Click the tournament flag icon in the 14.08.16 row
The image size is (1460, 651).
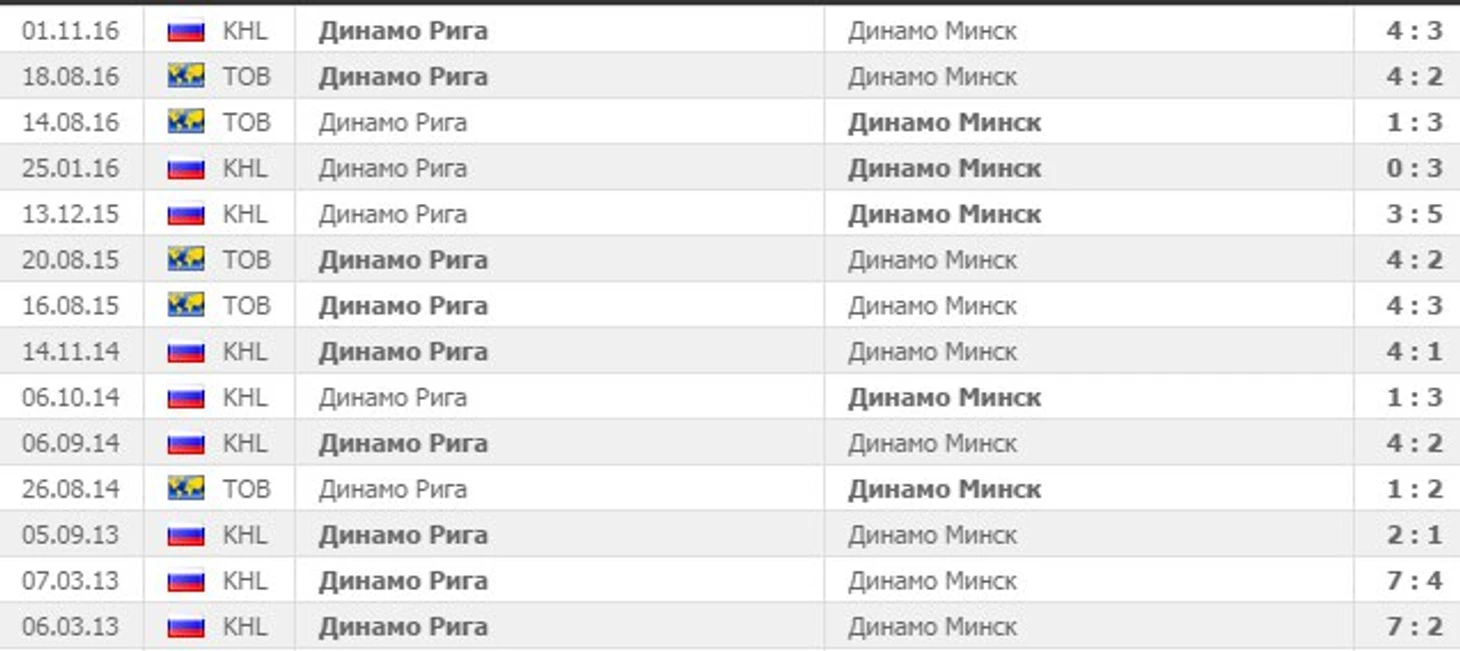coord(186,122)
